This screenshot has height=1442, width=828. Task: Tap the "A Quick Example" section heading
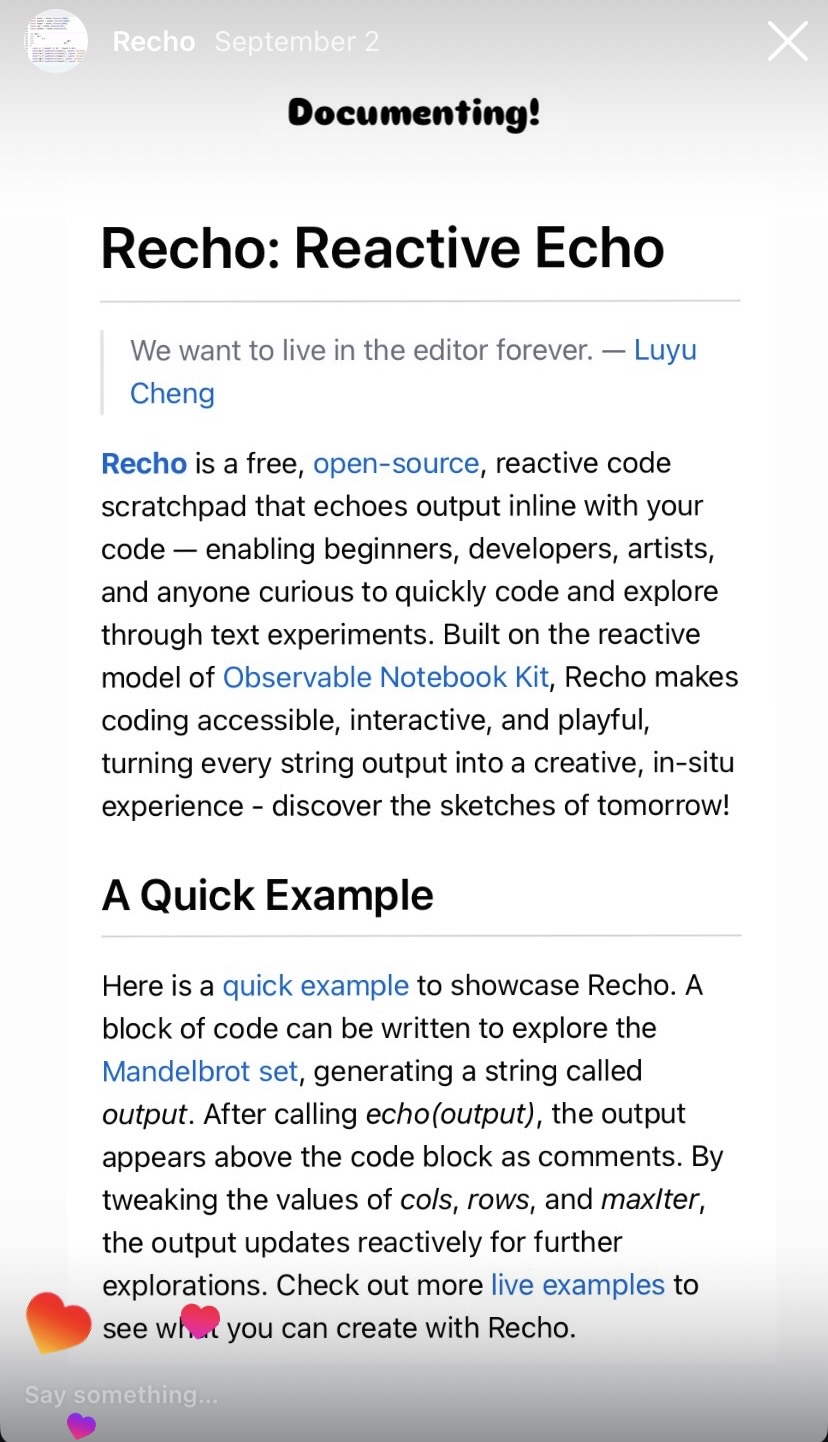(x=268, y=895)
